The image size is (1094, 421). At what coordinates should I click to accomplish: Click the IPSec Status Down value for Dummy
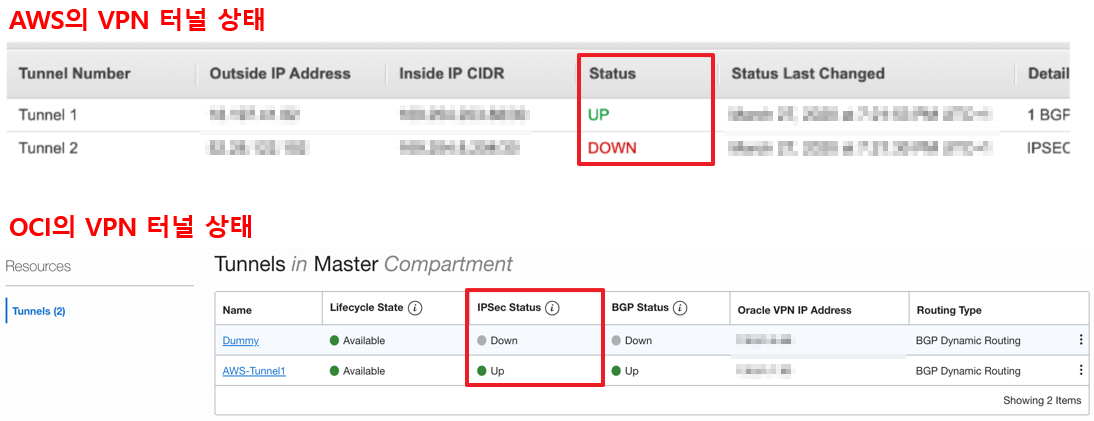point(497,341)
